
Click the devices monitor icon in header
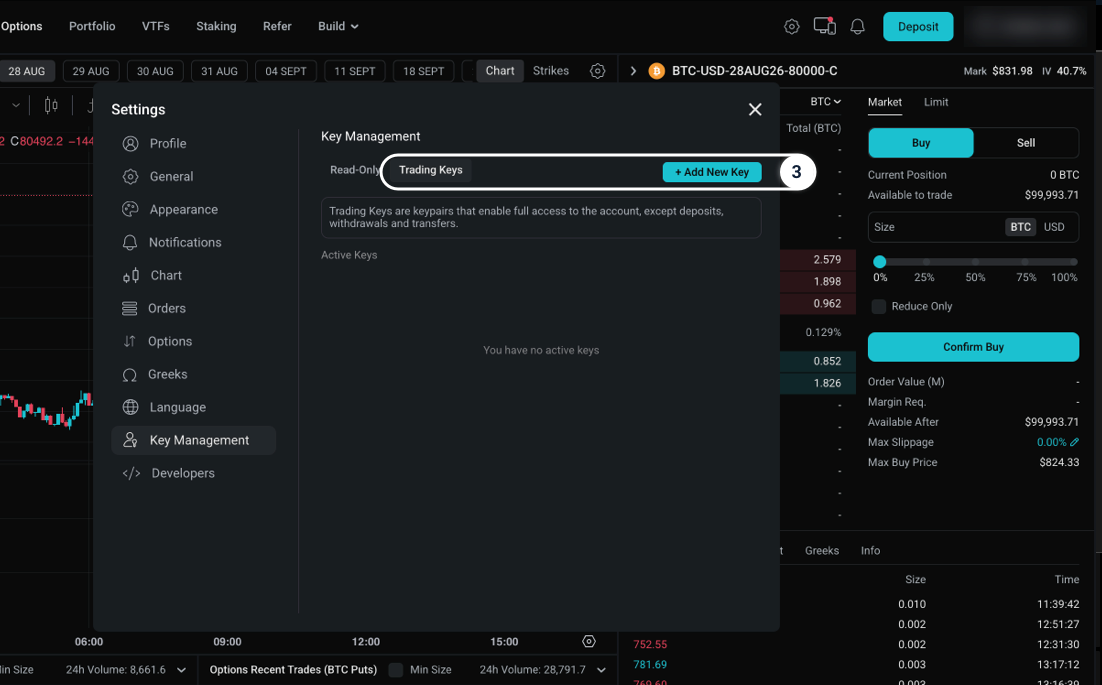[x=824, y=27]
